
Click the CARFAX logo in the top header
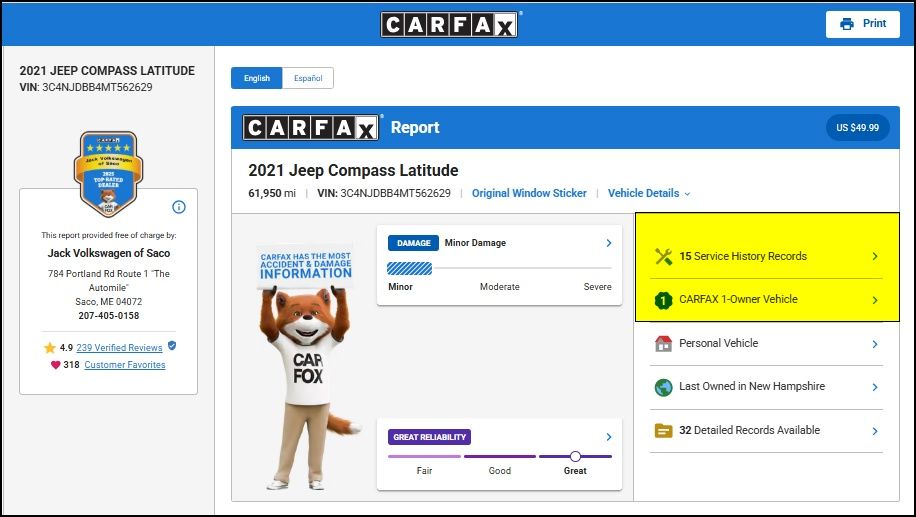[x=449, y=25]
